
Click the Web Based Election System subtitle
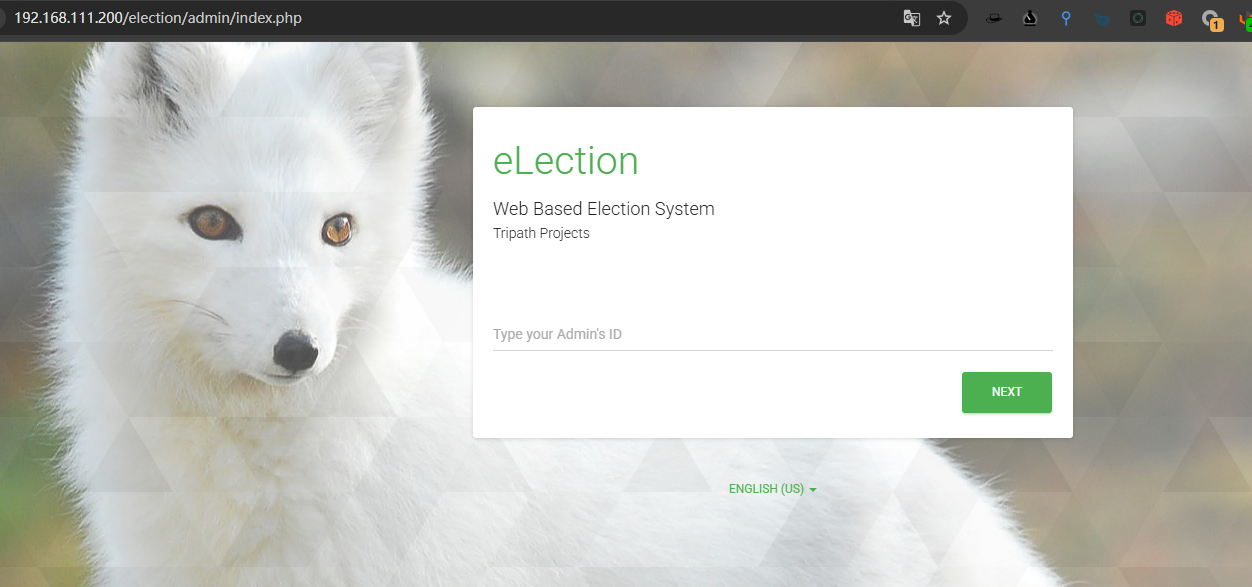[x=603, y=209]
